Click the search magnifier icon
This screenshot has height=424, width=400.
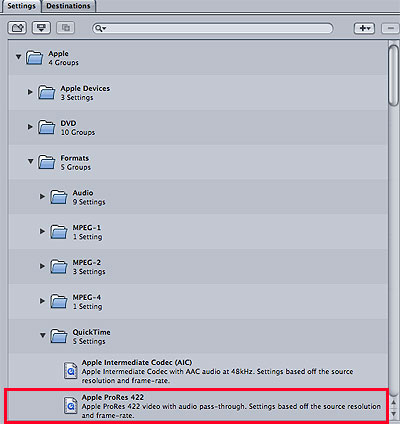coord(100,28)
